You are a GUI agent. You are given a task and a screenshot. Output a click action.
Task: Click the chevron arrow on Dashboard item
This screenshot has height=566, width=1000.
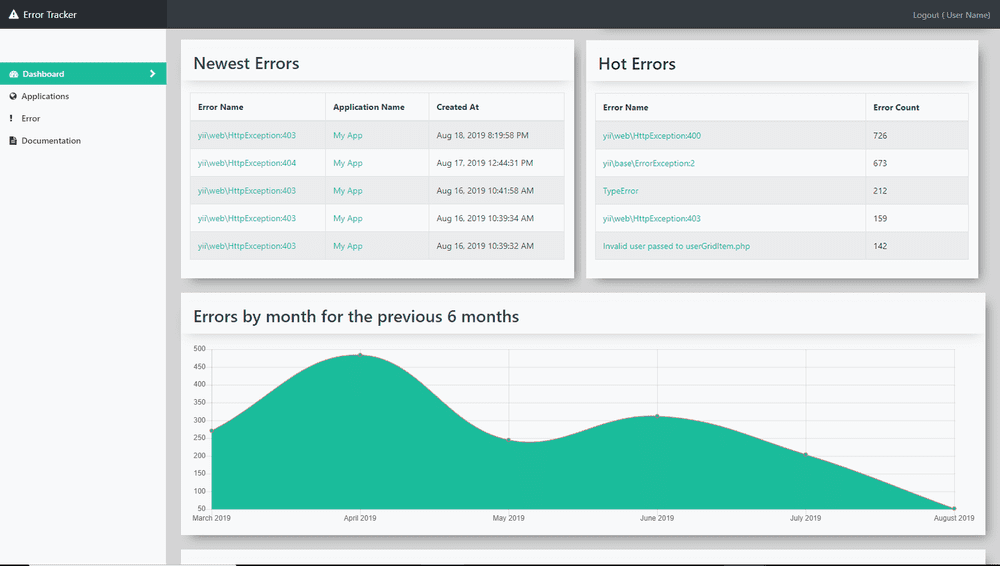[152, 74]
